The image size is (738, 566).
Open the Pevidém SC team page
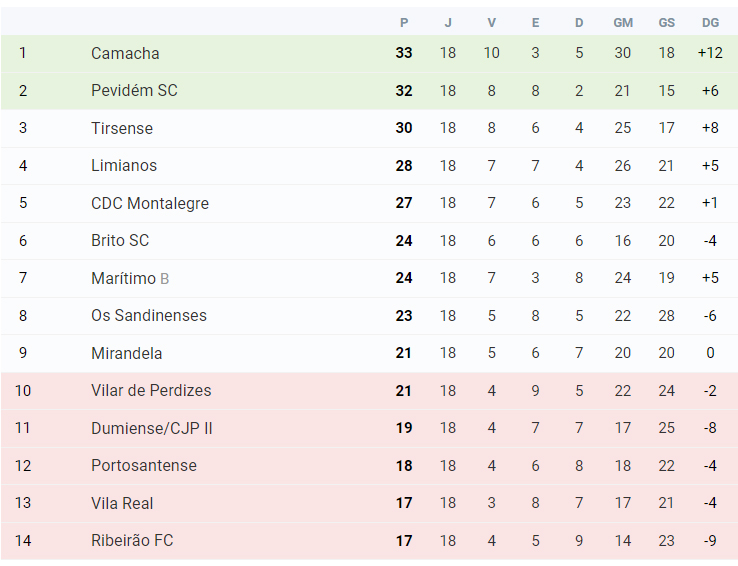(x=134, y=90)
